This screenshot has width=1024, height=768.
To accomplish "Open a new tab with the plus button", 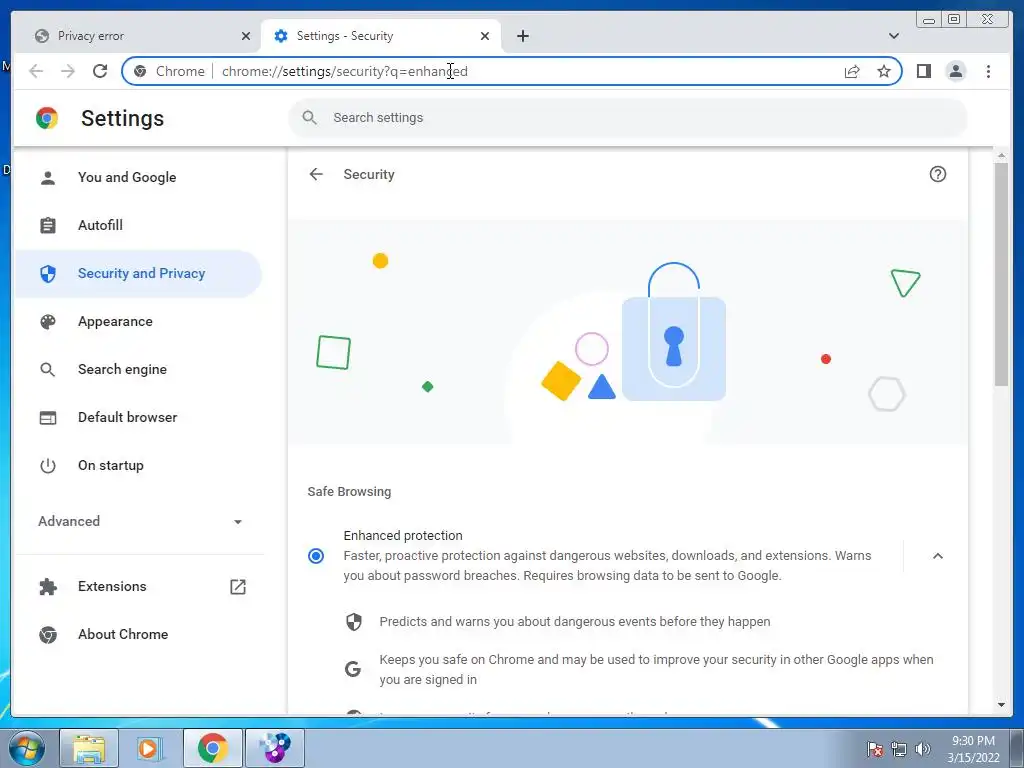I will click(x=522, y=36).
